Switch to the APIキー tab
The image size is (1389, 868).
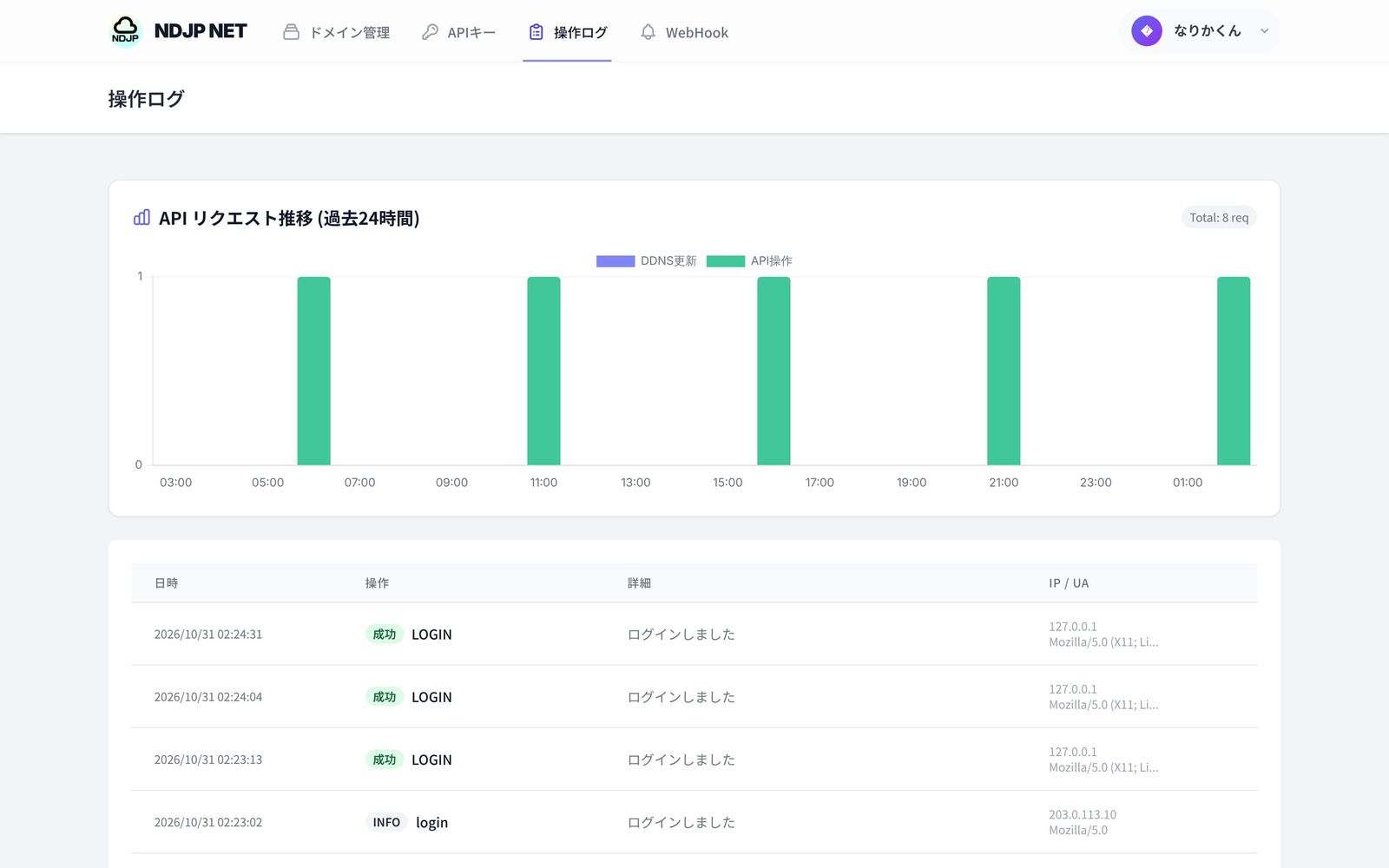tap(458, 32)
